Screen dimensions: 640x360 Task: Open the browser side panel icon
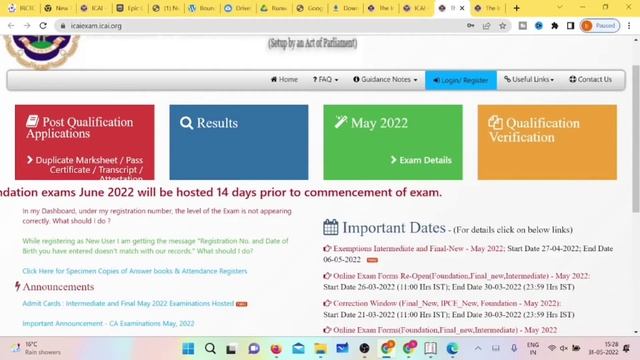pos(570,26)
